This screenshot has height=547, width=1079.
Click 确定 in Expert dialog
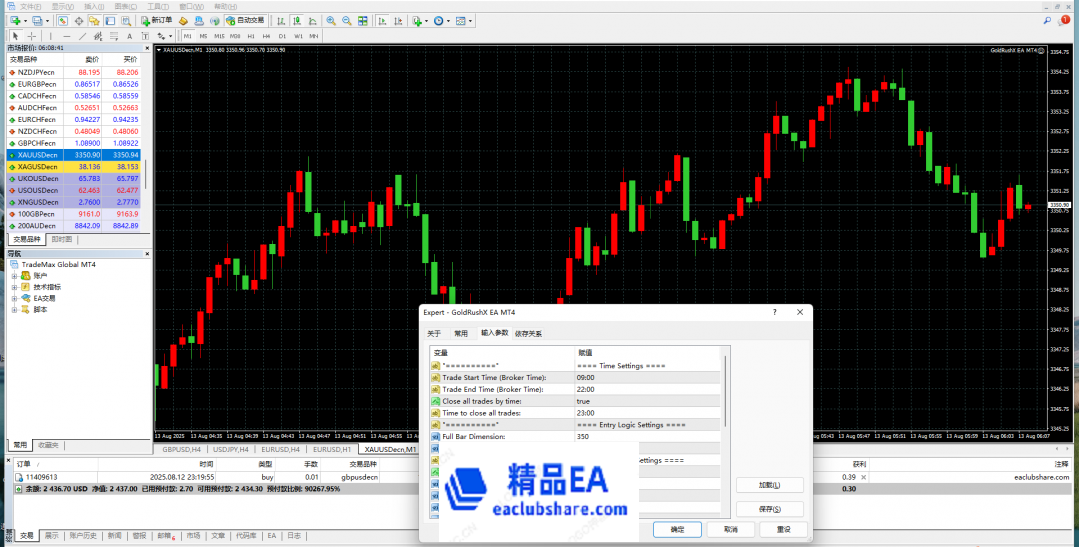[677, 529]
